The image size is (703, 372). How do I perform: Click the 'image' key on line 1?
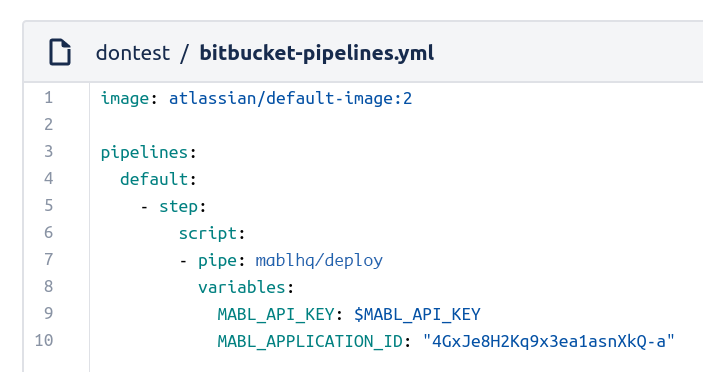click(x=125, y=99)
